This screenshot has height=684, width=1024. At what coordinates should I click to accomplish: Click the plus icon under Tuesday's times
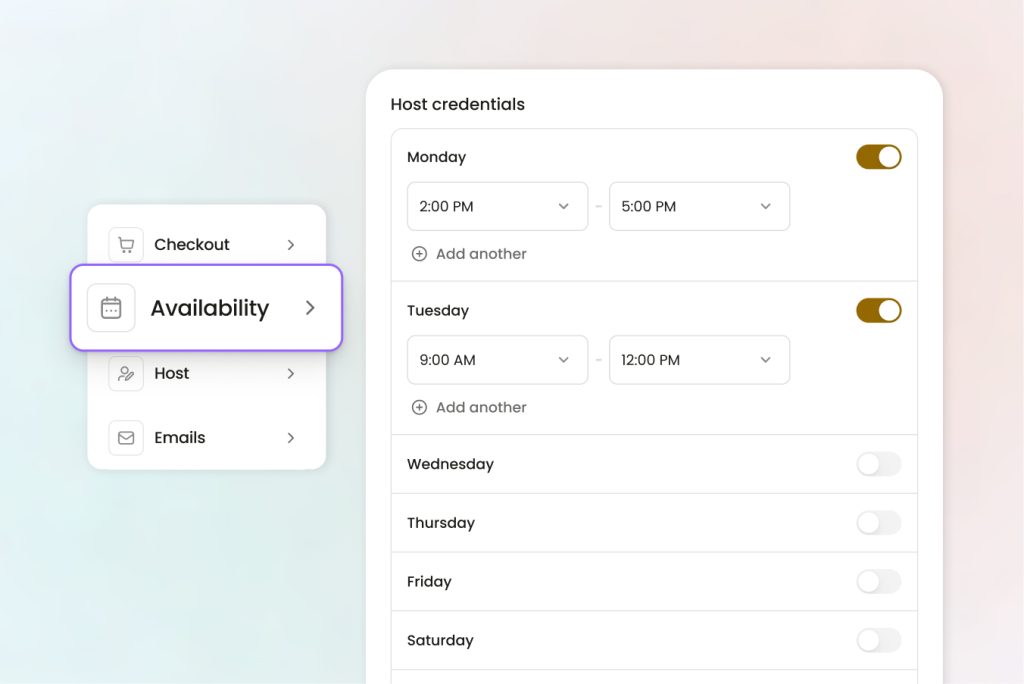[x=419, y=407]
